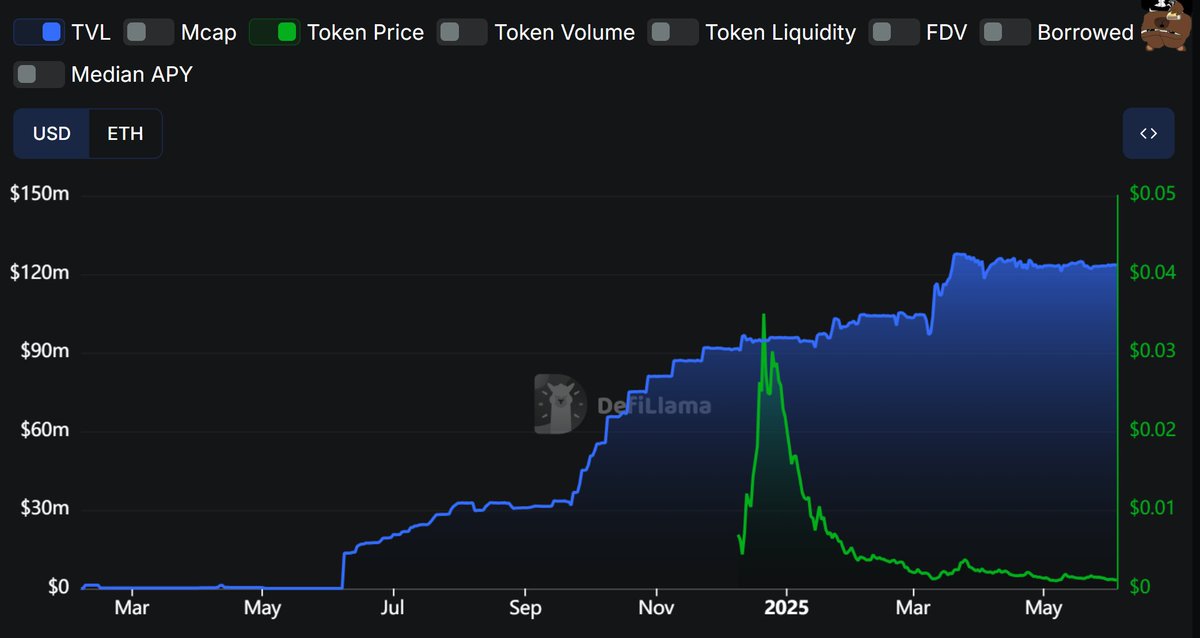This screenshot has width=1200, height=638.
Task: Click the $90m TVL axis label
Action: pos(44,352)
